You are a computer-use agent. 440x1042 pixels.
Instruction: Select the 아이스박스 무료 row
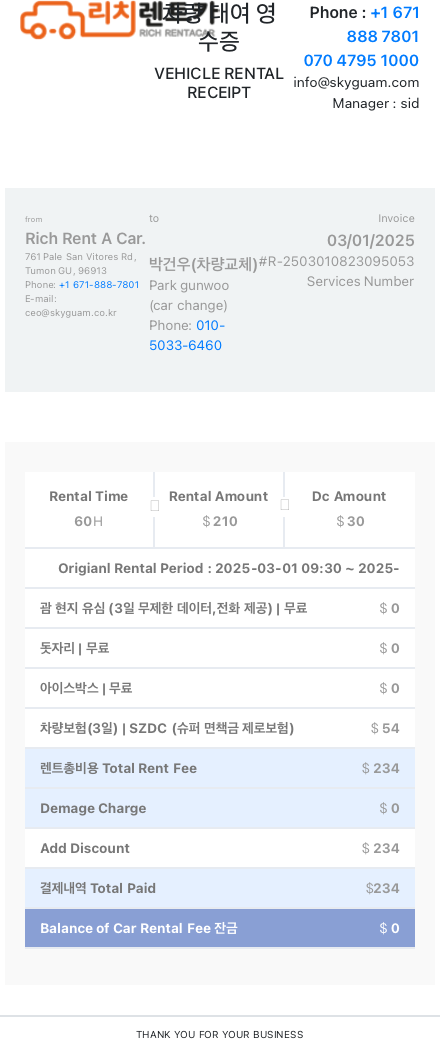tap(220, 688)
